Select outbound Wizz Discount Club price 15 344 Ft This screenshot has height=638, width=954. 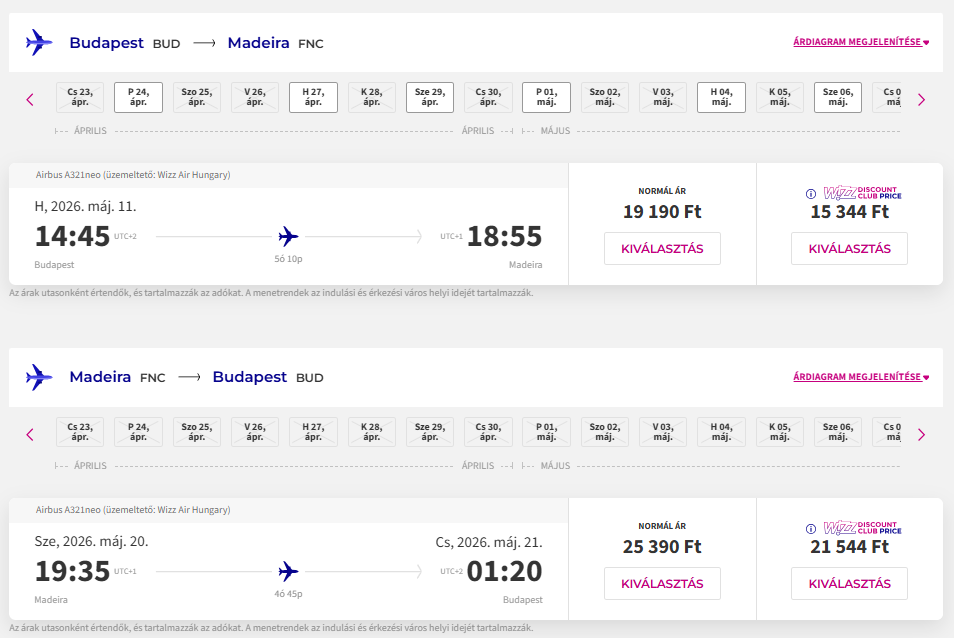849,249
